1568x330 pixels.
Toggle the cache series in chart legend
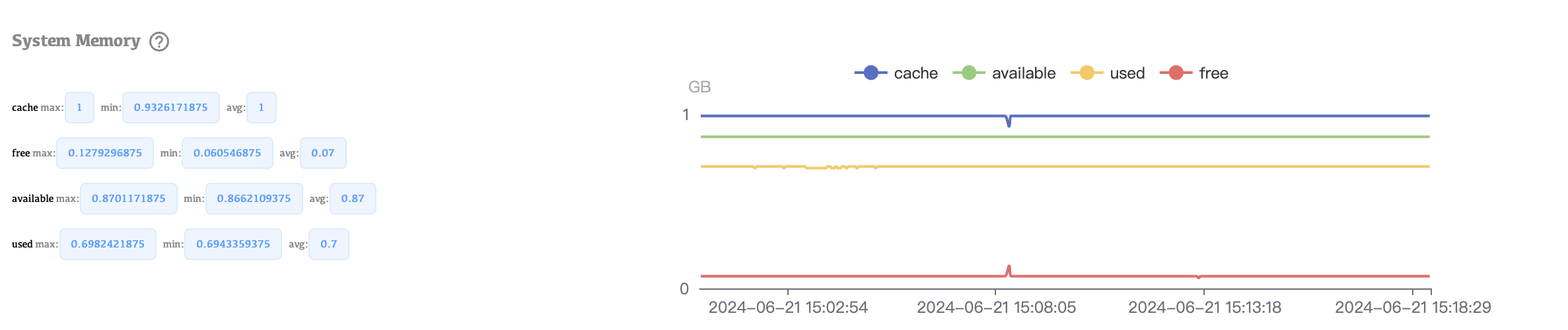(x=896, y=73)
